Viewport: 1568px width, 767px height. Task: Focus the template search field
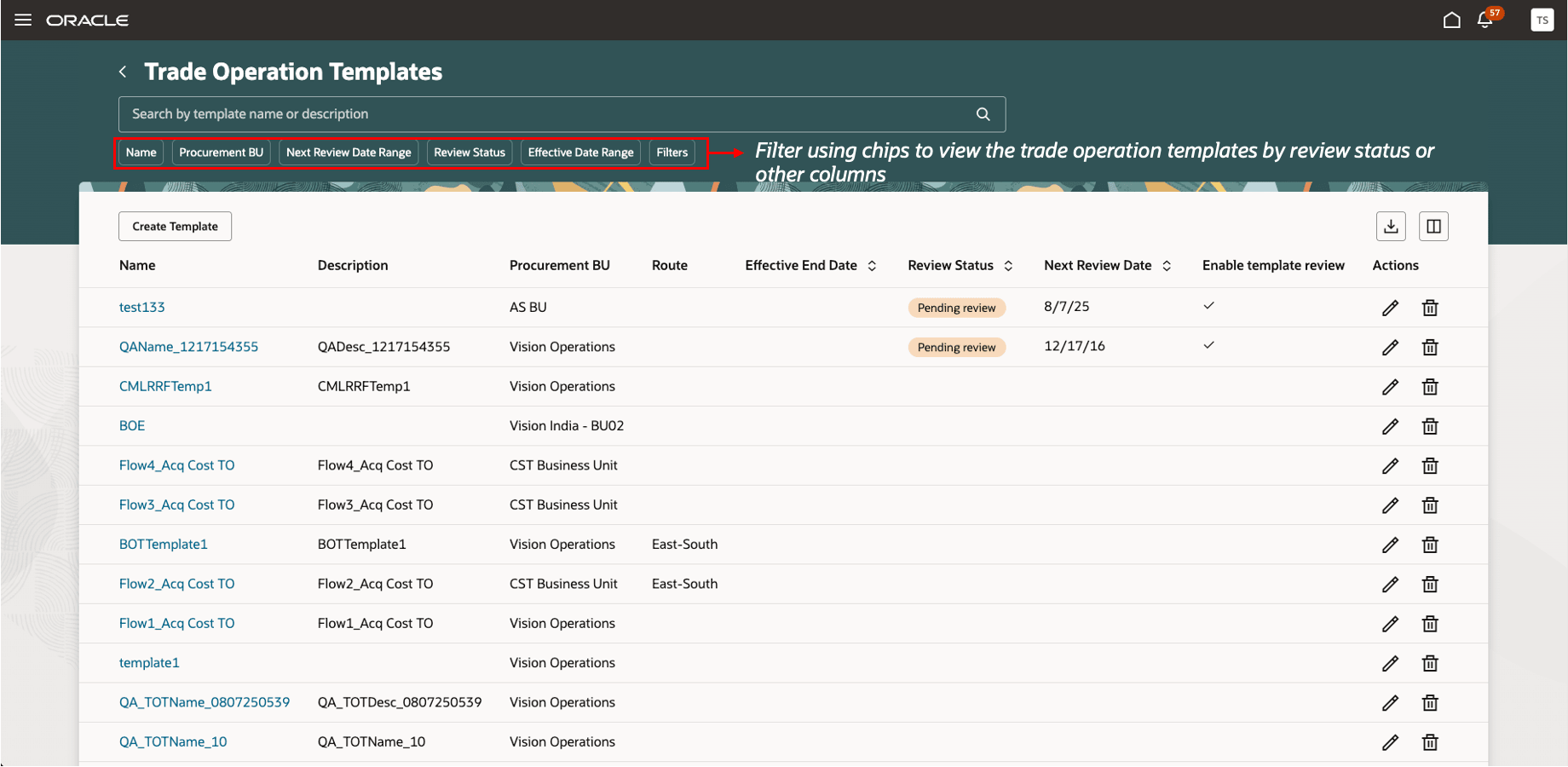pos(545,114)
